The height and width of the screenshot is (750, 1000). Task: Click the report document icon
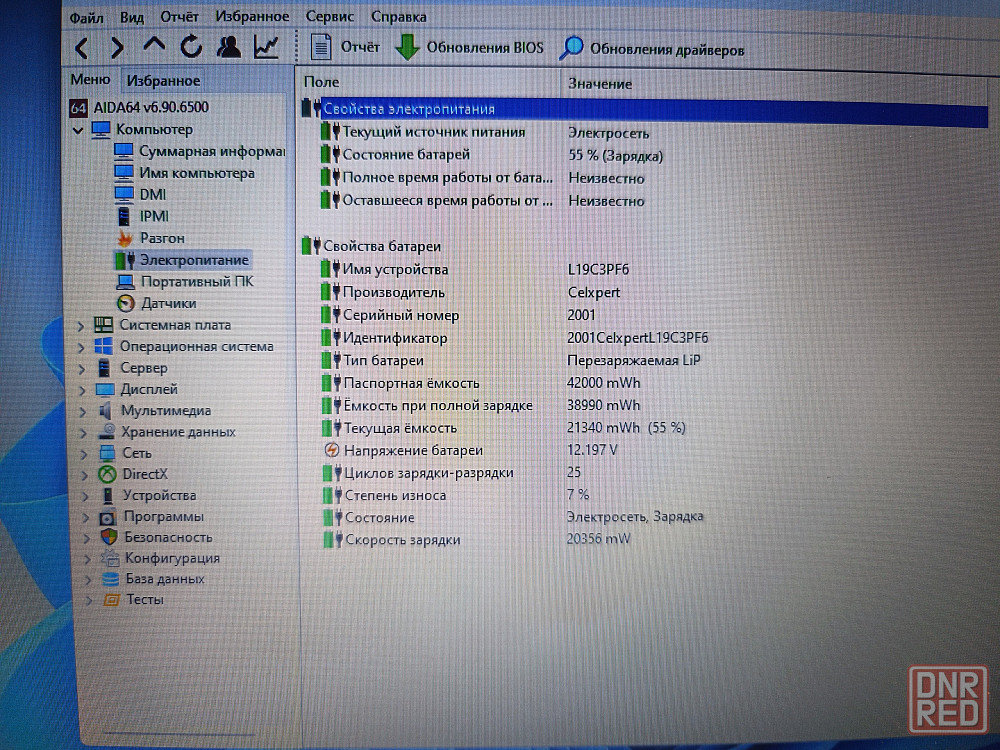pyautogui.click(x=321, y=47)
